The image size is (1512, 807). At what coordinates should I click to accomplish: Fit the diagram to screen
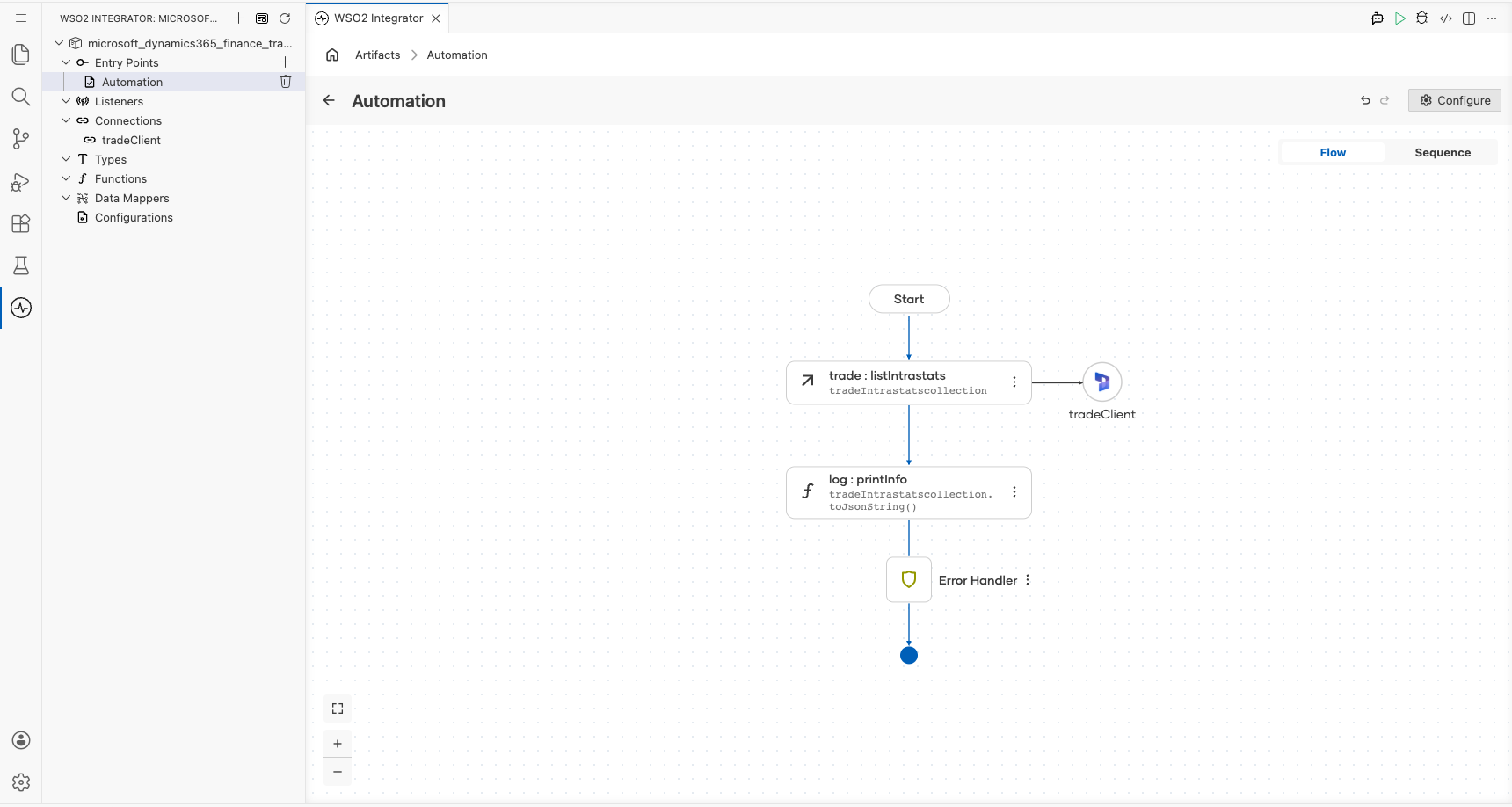tap(338, 709)
